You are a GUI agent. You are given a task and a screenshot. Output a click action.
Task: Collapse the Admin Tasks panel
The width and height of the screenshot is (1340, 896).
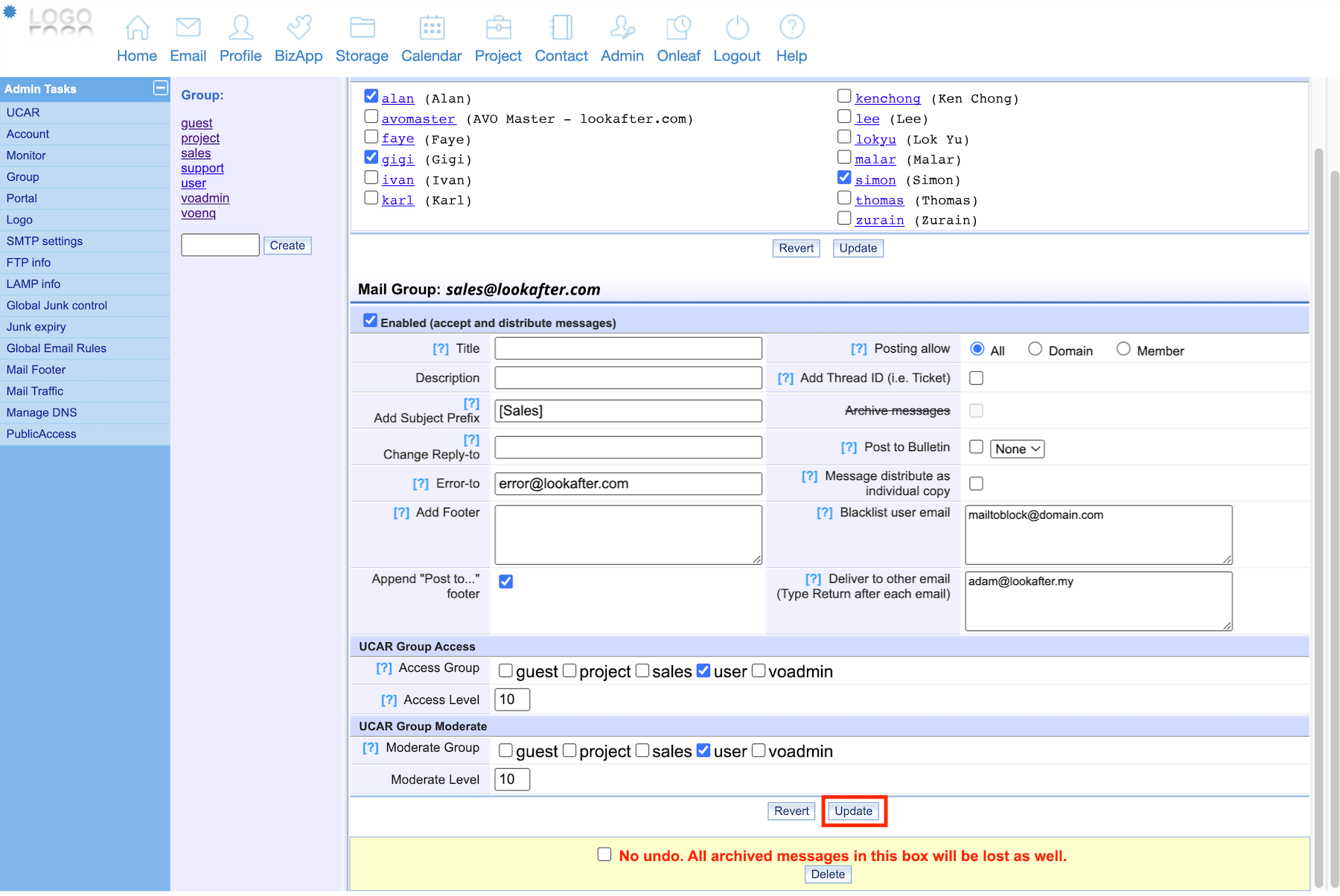pyautogui.click(x=160, y=88)
